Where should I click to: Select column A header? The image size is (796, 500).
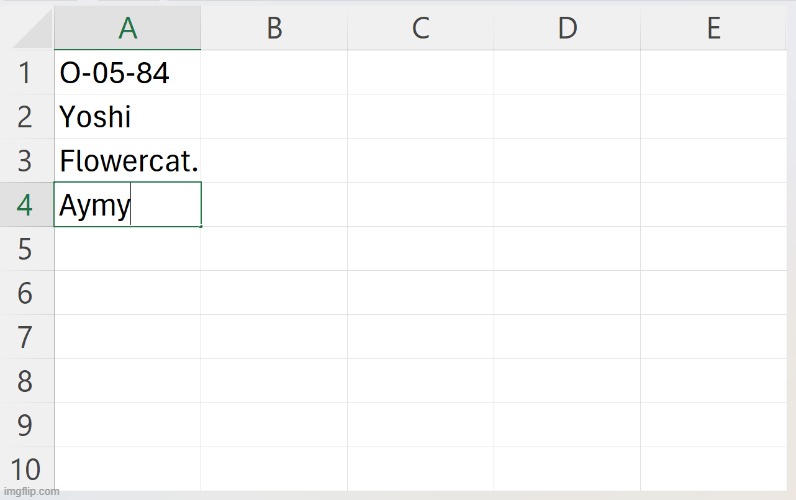[127, 28]
